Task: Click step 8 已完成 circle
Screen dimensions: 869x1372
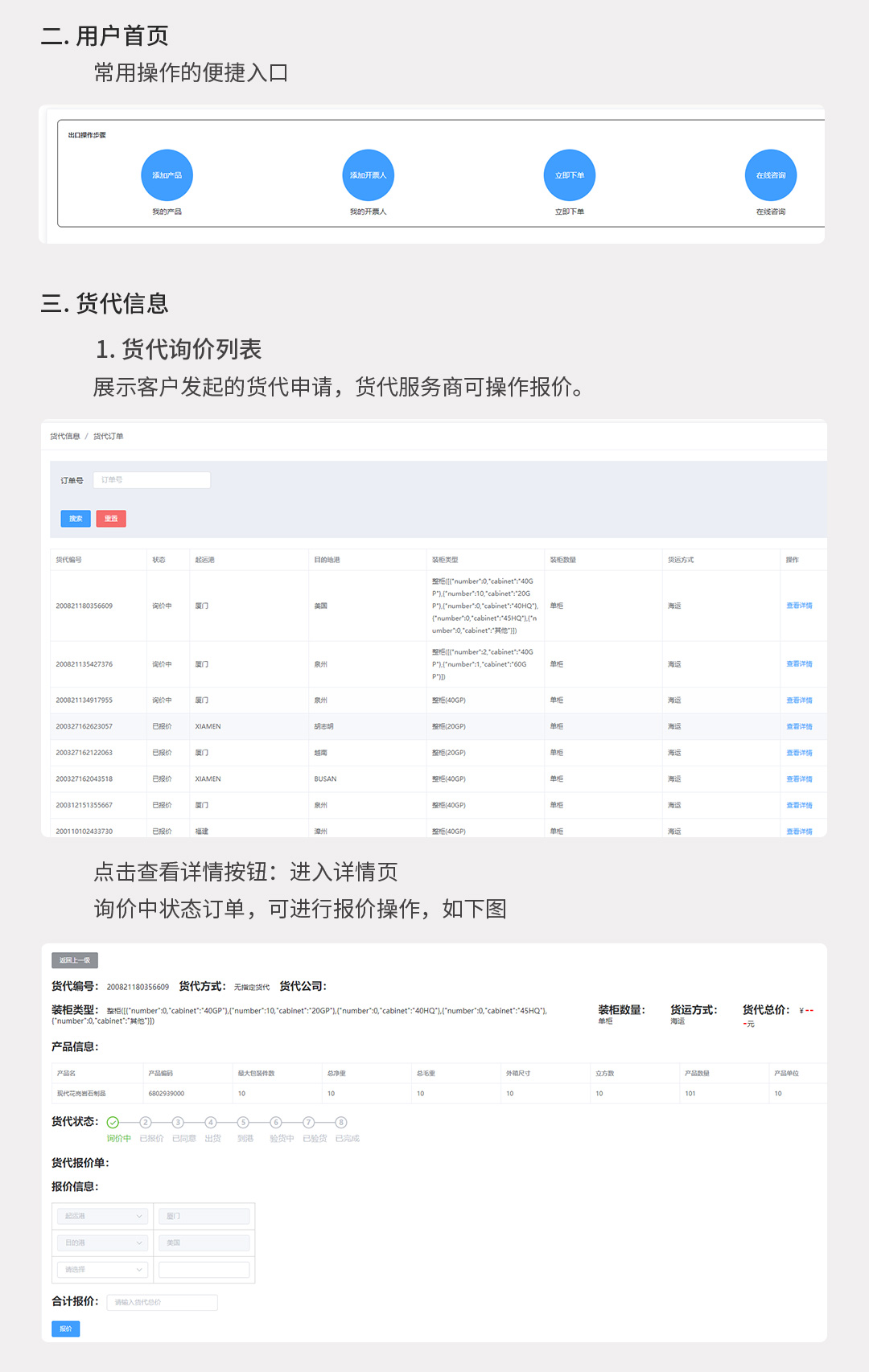Action: (341, 1123)
